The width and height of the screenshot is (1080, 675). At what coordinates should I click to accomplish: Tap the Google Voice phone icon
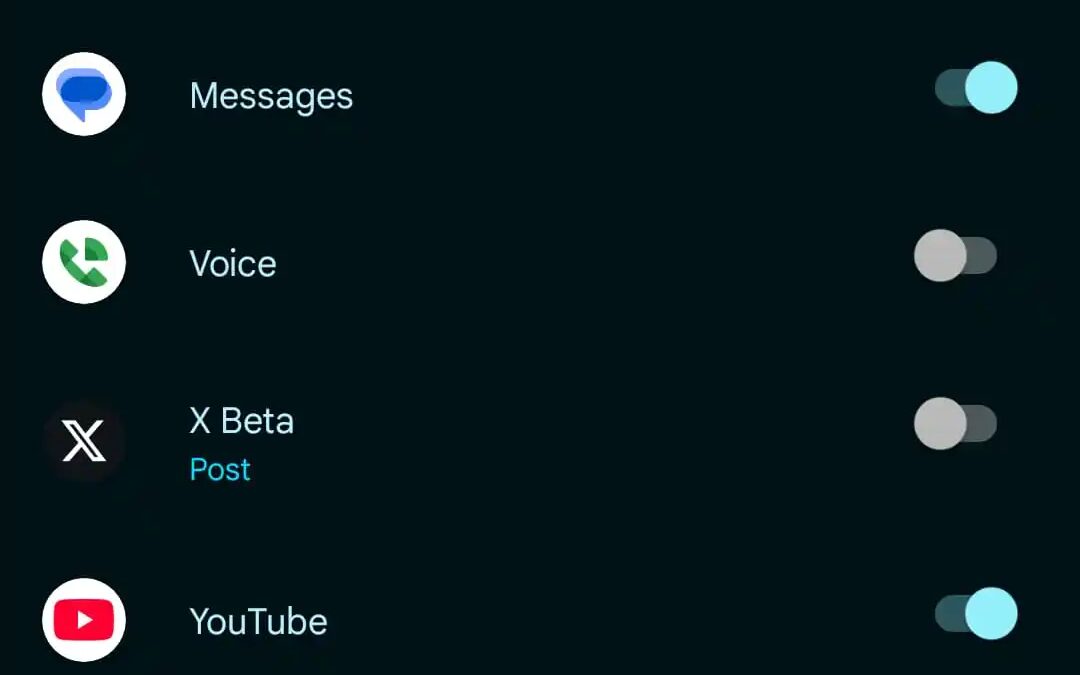[84, 262]
